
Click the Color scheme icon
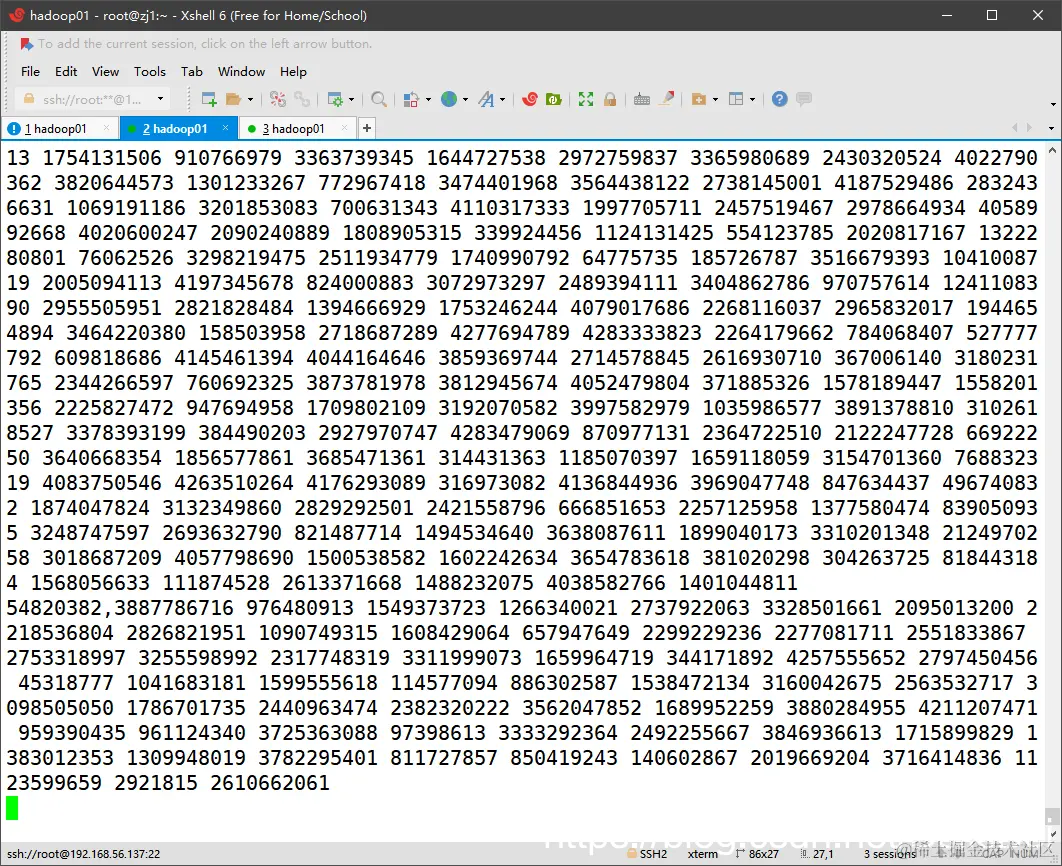click(x=411, y=100)
